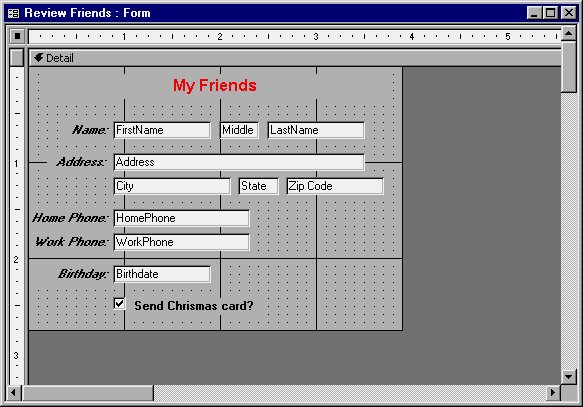Select the Zip Code text box
Viewport: 583px width, 407px height.
pyautogui.click(x=335, y=186)
